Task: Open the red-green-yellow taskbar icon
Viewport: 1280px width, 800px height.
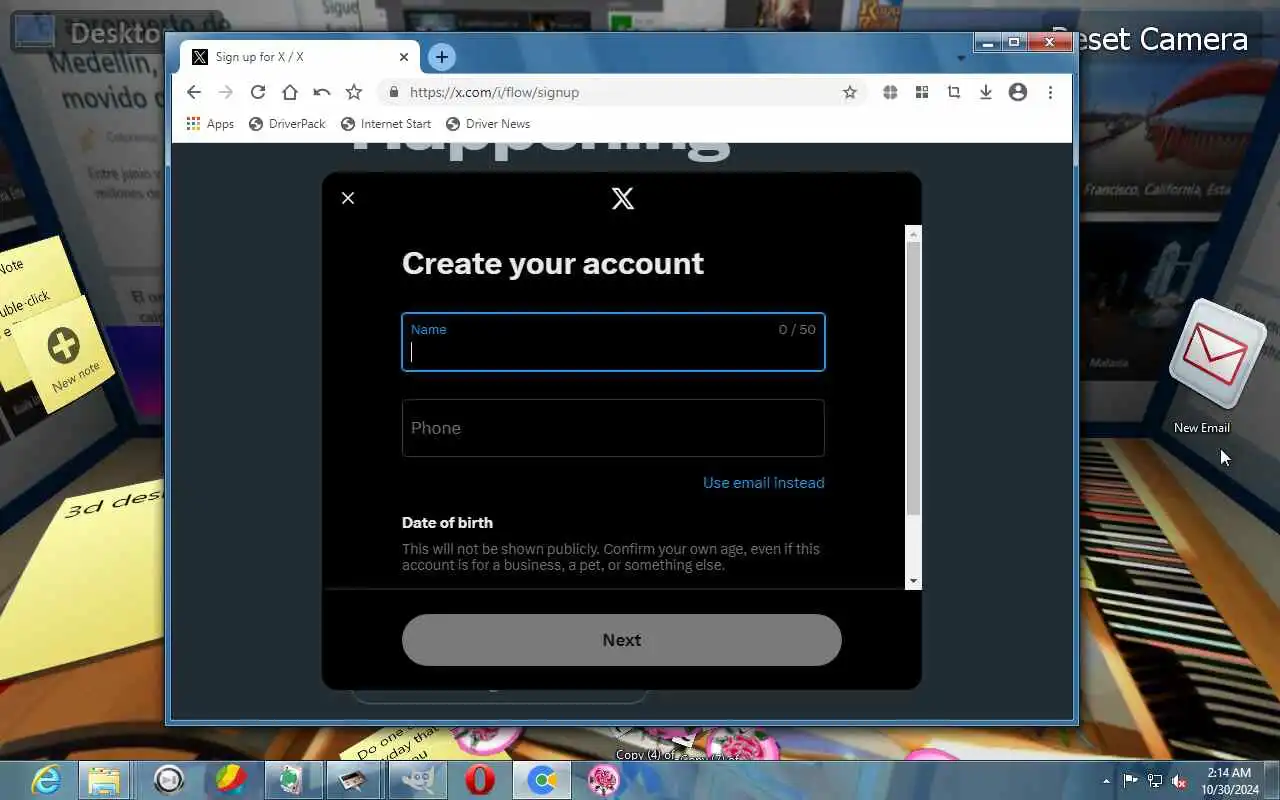Action: 232,780
